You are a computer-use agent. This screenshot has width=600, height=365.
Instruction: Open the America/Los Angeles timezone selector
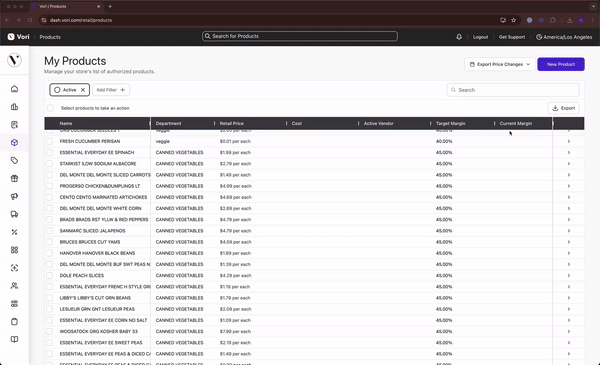[x=564, y=37]
